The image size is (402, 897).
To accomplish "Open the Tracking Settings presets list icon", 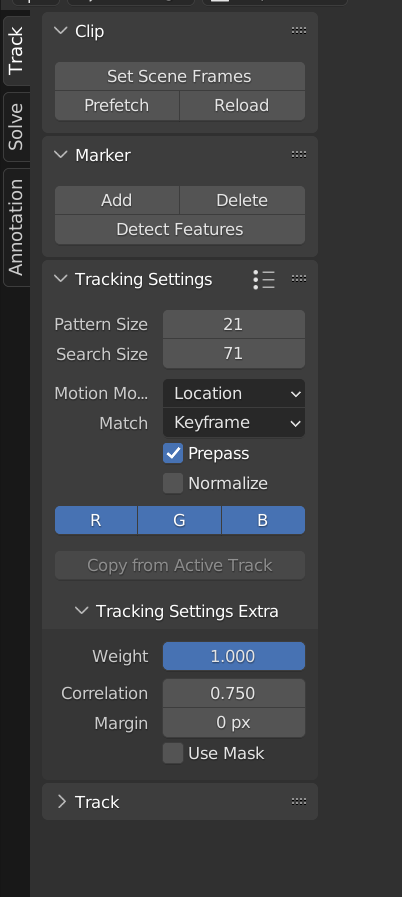I will [x=264, y=279].
